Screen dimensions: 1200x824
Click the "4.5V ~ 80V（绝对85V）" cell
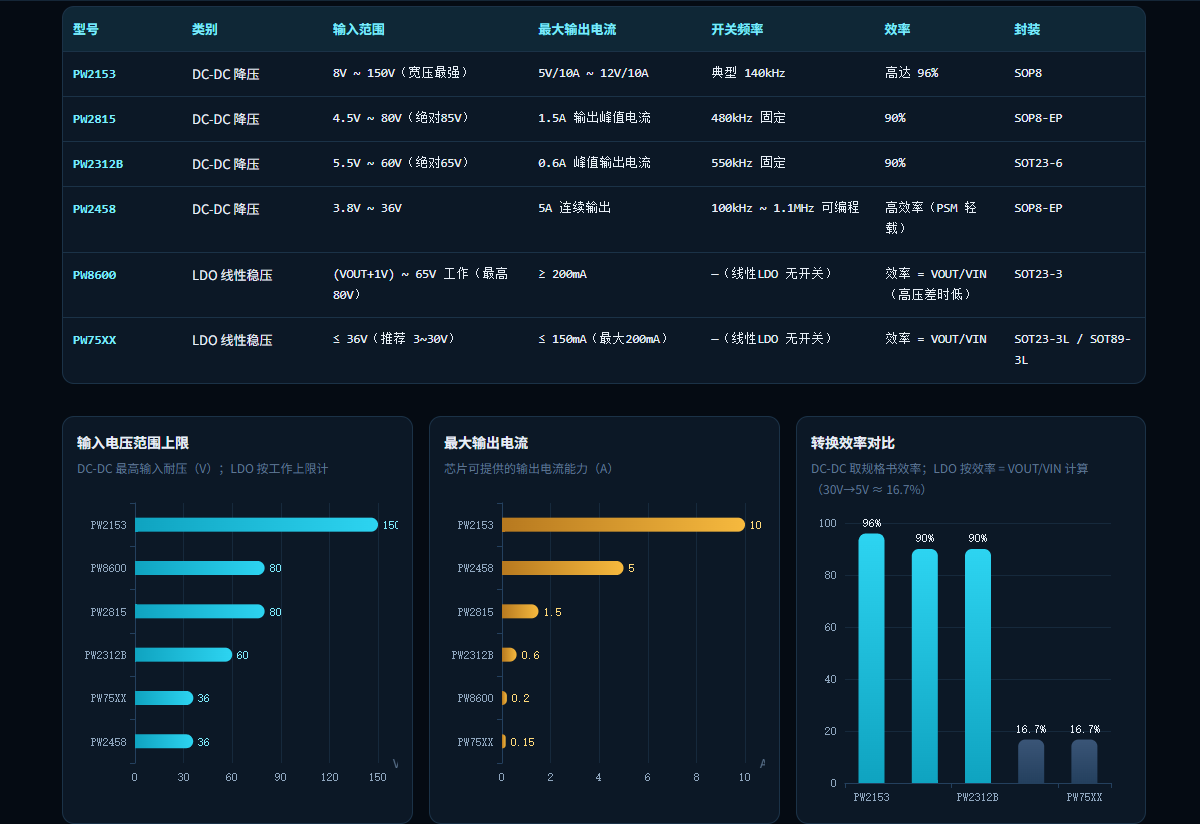pos(402,118)
